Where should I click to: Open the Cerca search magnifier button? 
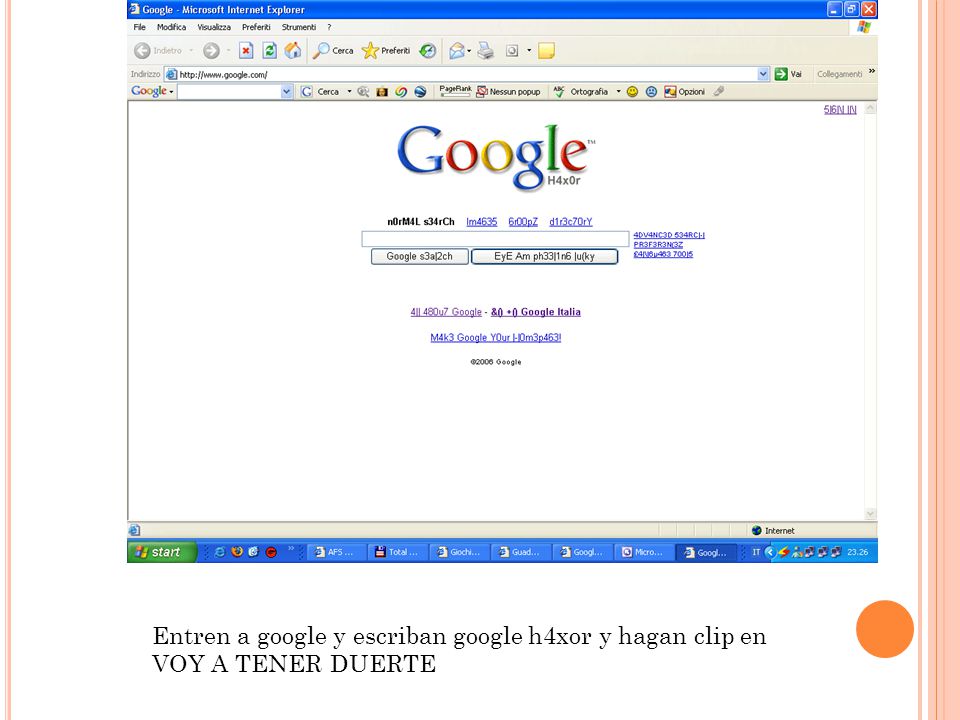[x=333, y=51]
